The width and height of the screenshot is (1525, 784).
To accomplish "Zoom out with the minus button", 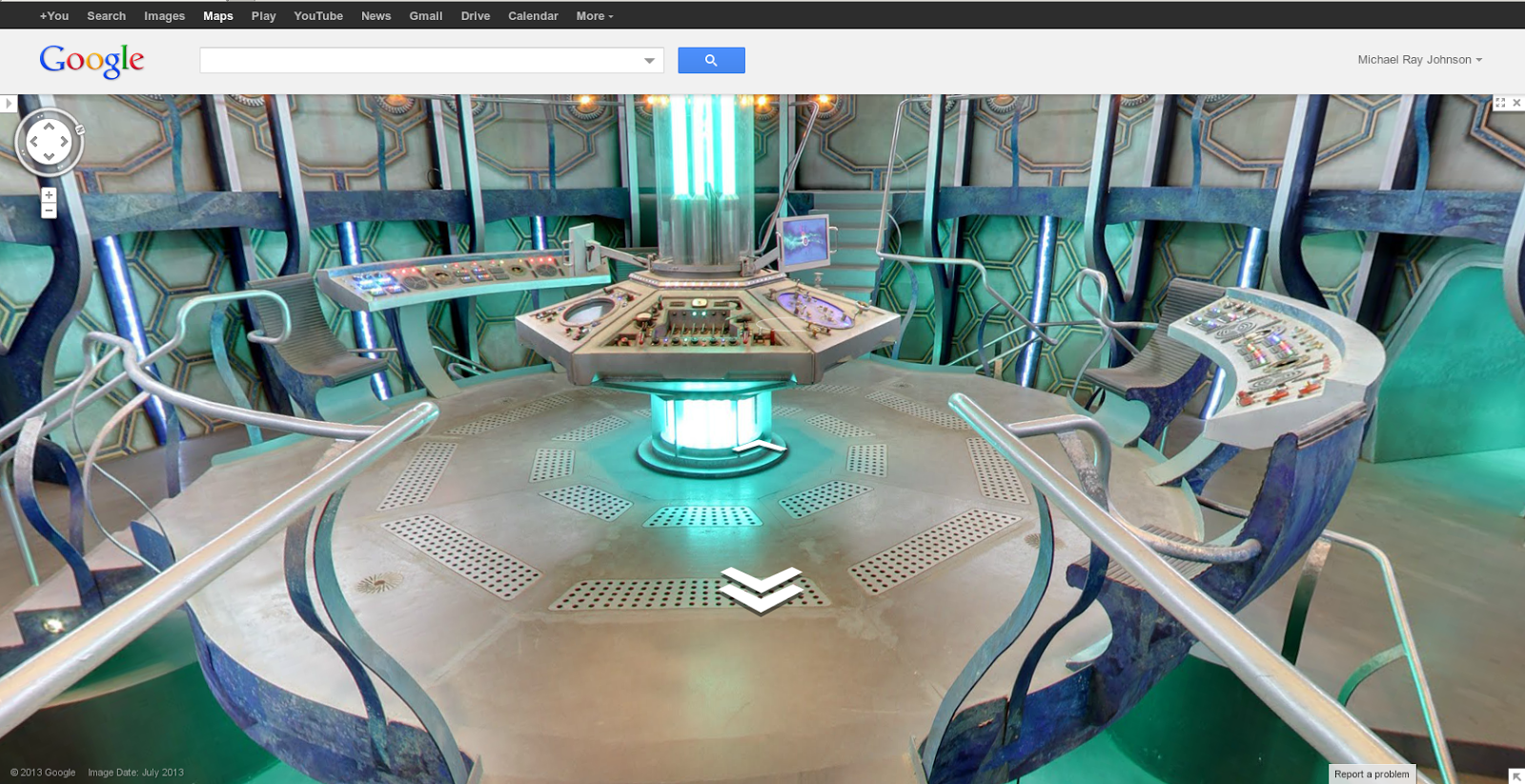I will point(49,211).
